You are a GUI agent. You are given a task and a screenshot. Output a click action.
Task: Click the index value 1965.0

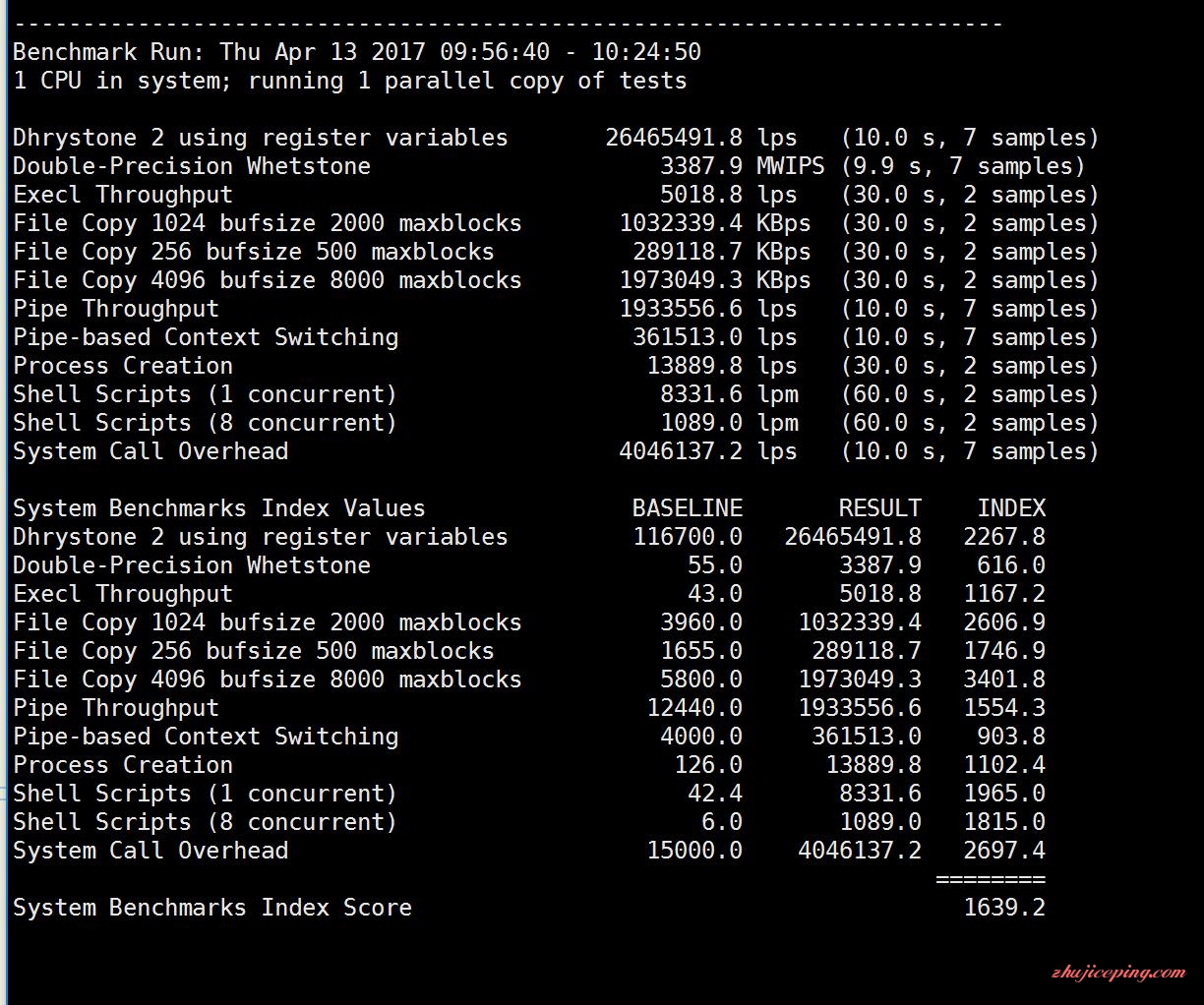tap(1005, 794)
